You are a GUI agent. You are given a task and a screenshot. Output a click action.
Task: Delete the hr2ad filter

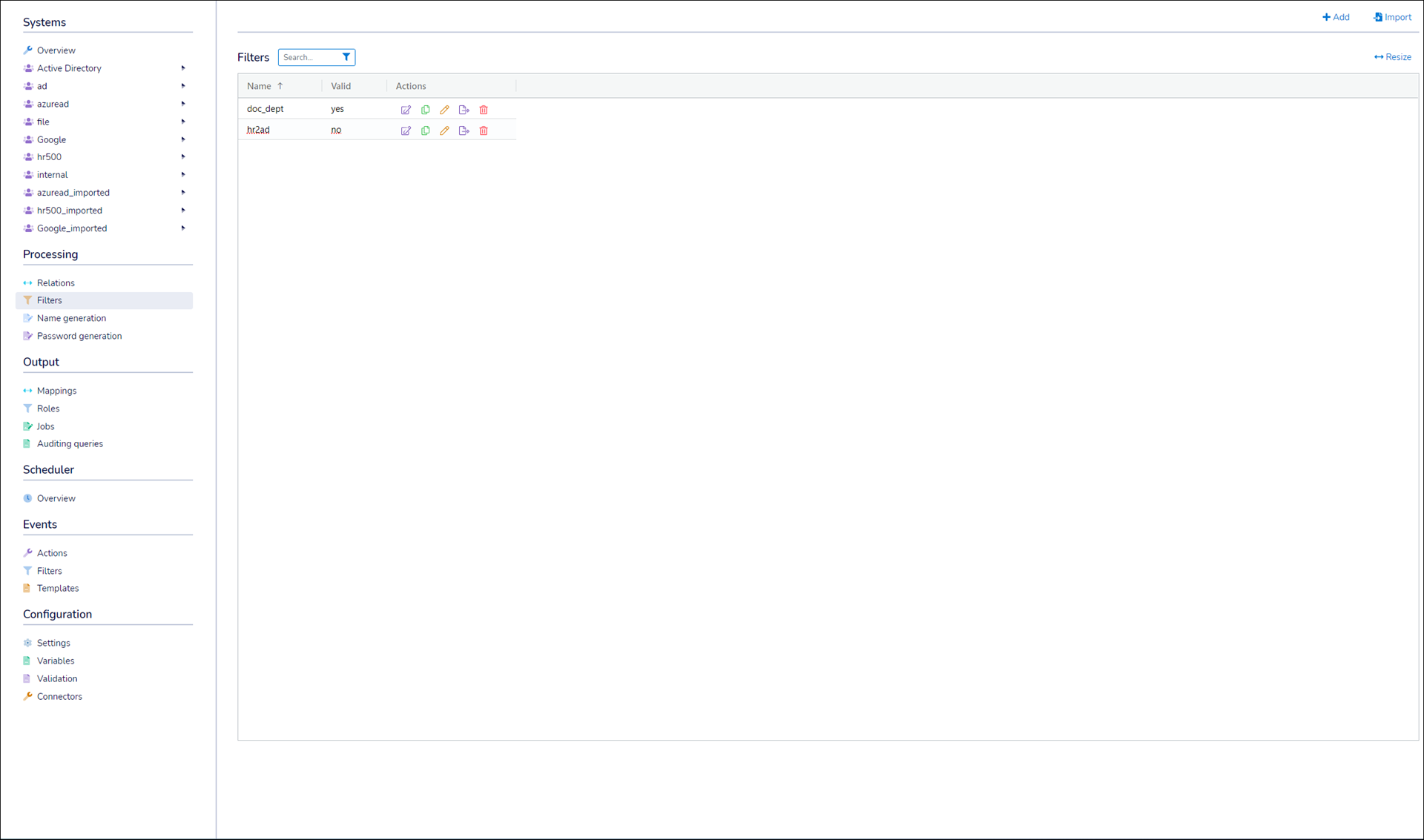click(484, 130)
